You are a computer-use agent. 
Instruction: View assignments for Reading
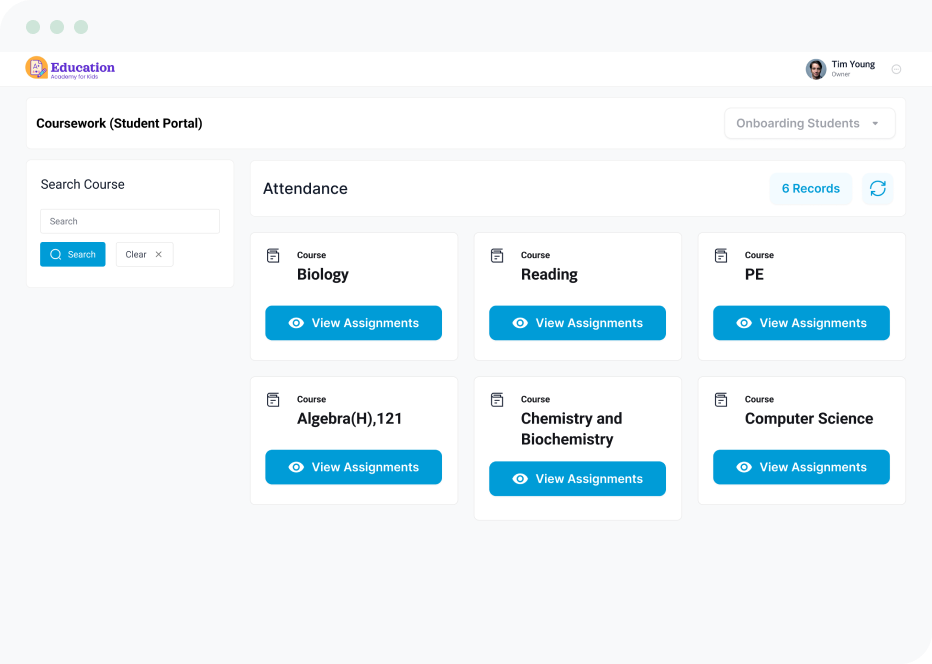tap(577, 323)
